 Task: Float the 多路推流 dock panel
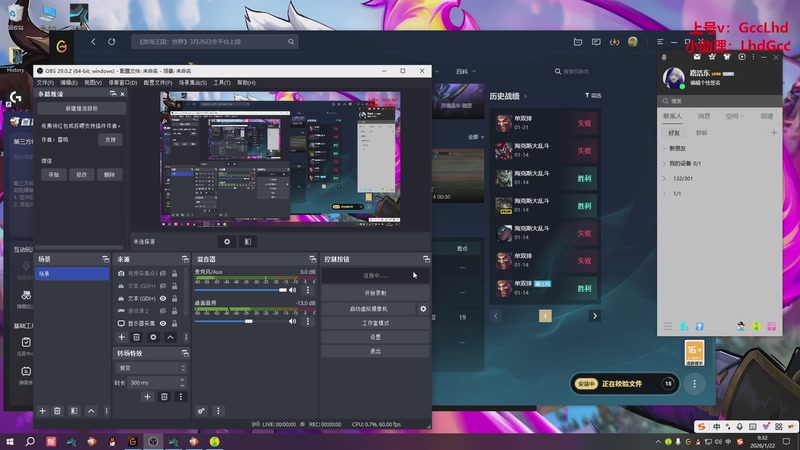[113, 94]
